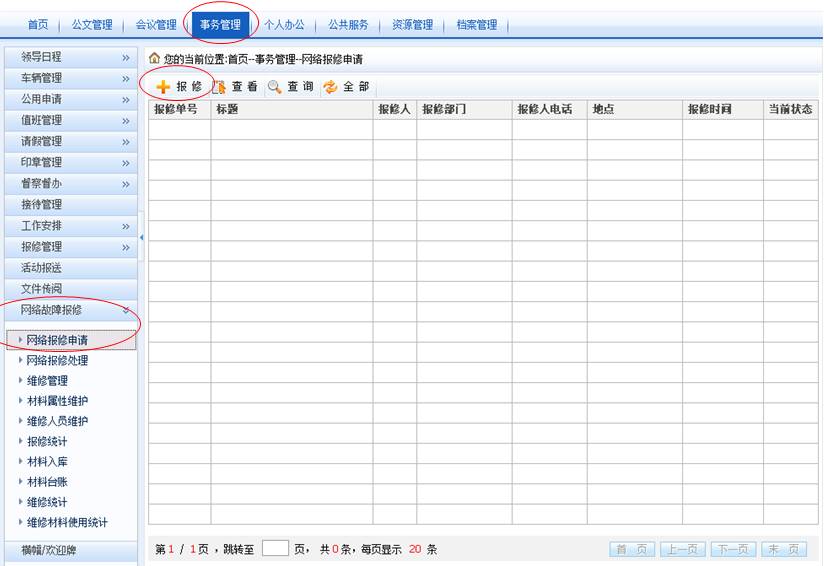
Task: Click the 当前状态 column header
Action: click(790, 109)
